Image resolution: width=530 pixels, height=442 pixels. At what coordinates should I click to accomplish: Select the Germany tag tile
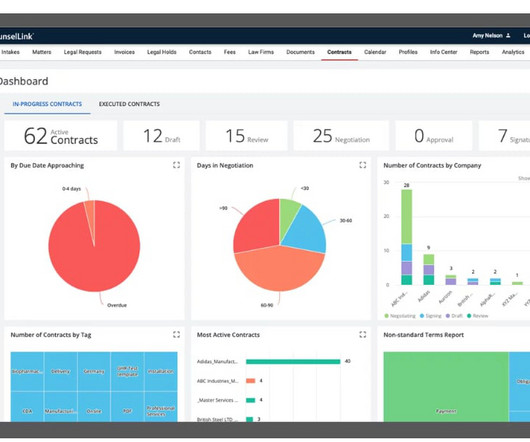pyautogui.click(x=94, y=371)
